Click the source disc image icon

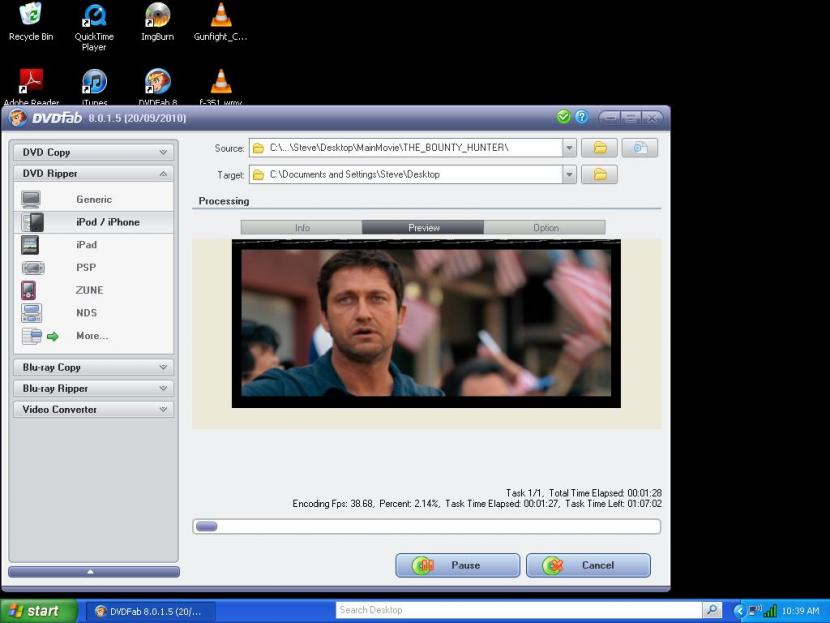[x=640, y=148]
